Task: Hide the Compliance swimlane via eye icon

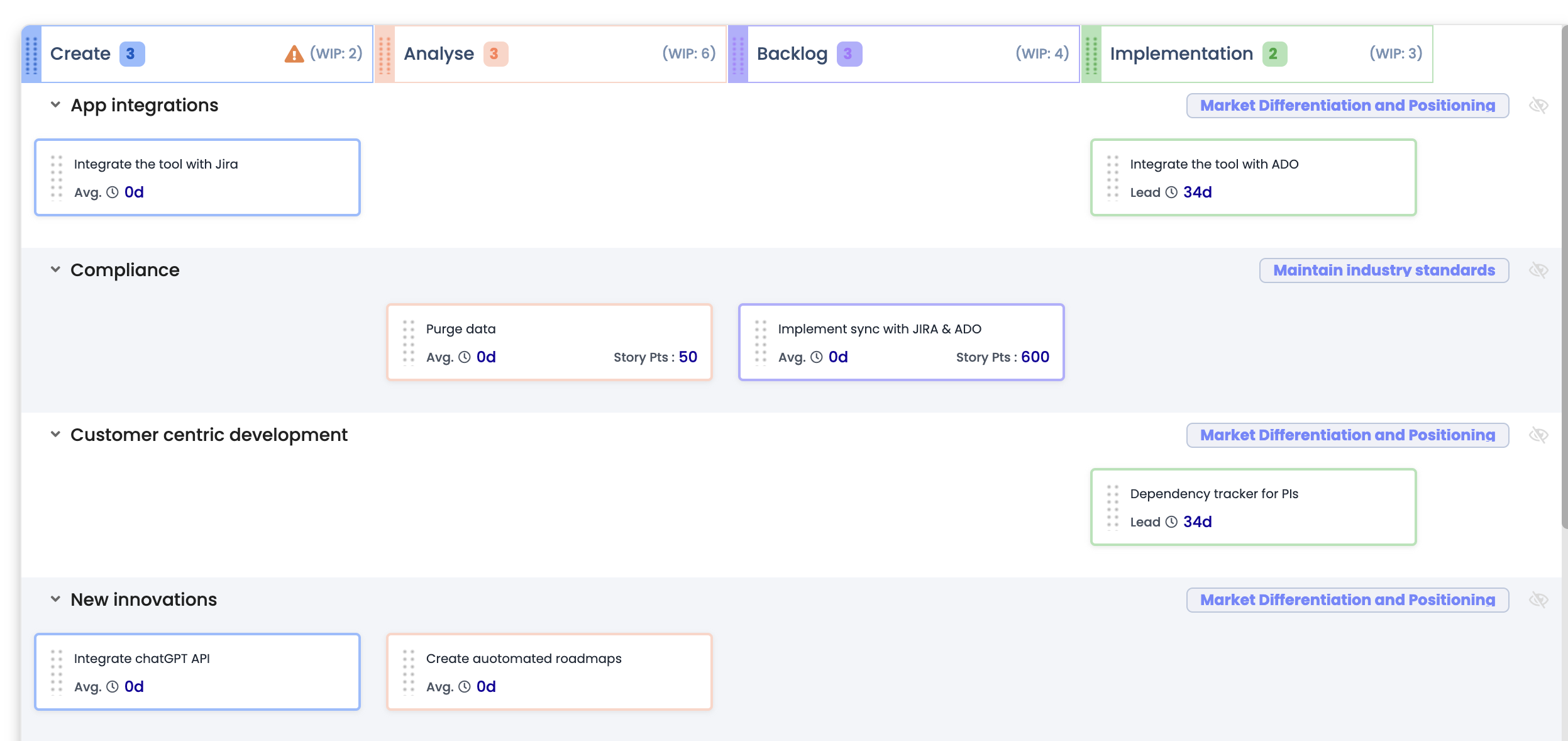Action: [1538, 270]
